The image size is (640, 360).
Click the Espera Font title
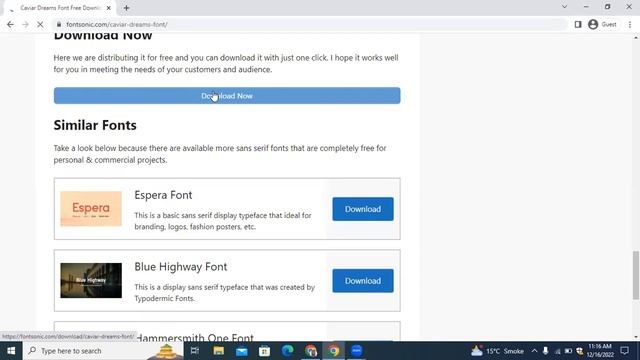coord(163,195)
